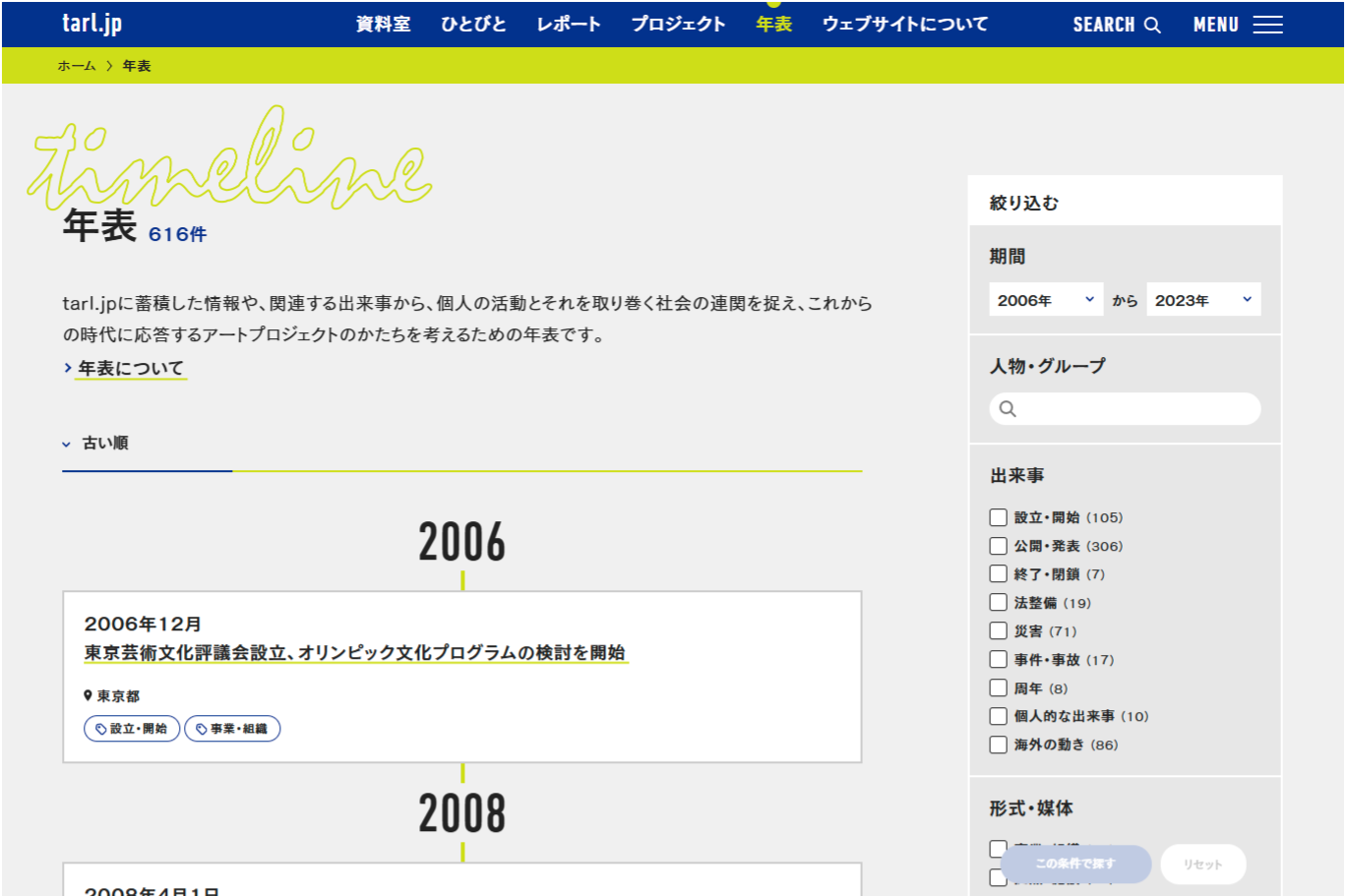Open the 東京芸術文化評議会設立 entry title
This screenshot has height=896, width=1346.
(x=354, y=653)
